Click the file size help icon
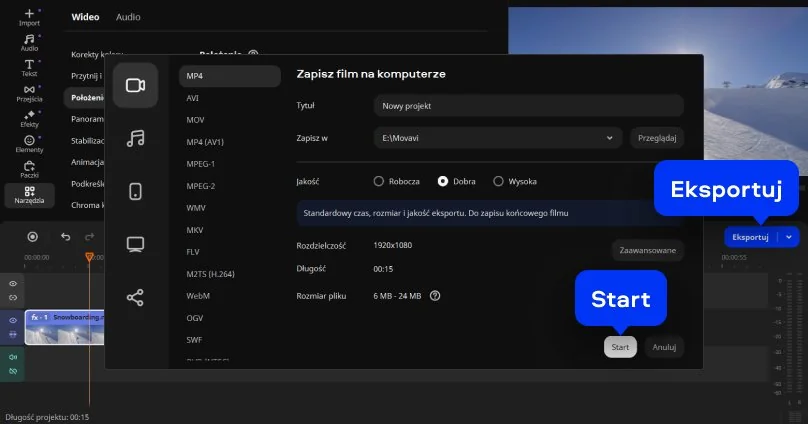Image resolution: width=808 pixels, height=424 pixels. 435,295
